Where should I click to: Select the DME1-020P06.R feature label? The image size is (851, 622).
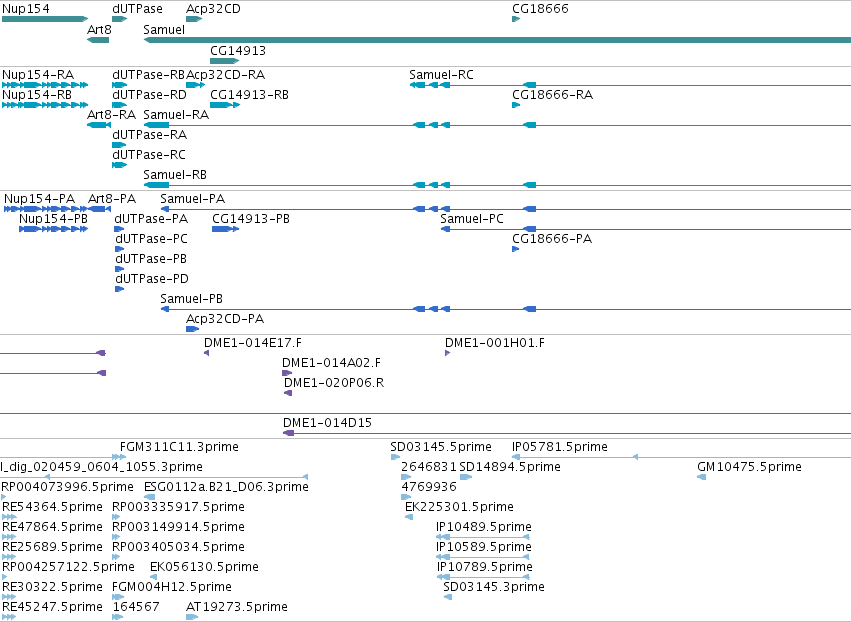[334, 383]
